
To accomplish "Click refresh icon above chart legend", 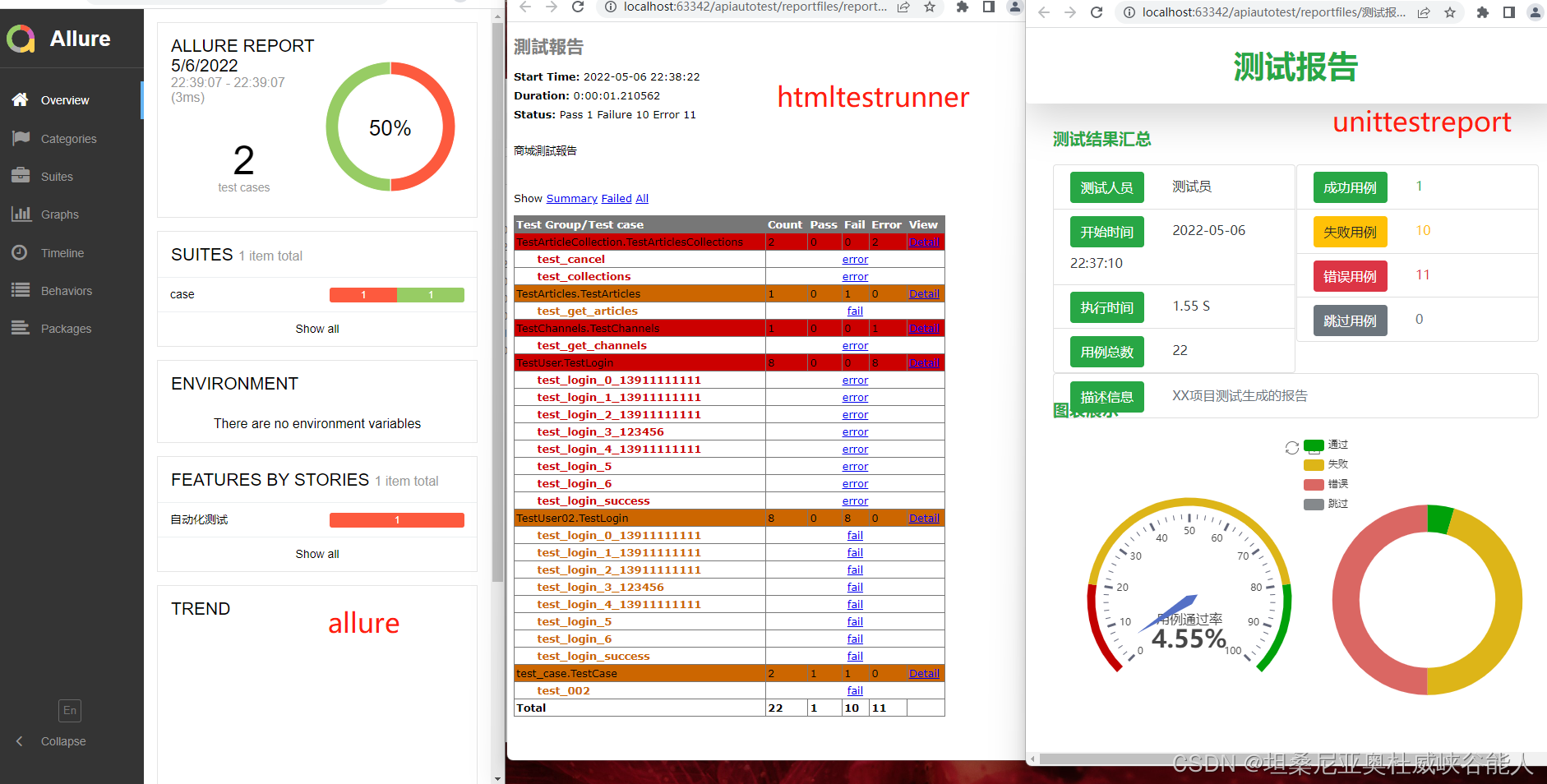I will (x=1292, y=448).
